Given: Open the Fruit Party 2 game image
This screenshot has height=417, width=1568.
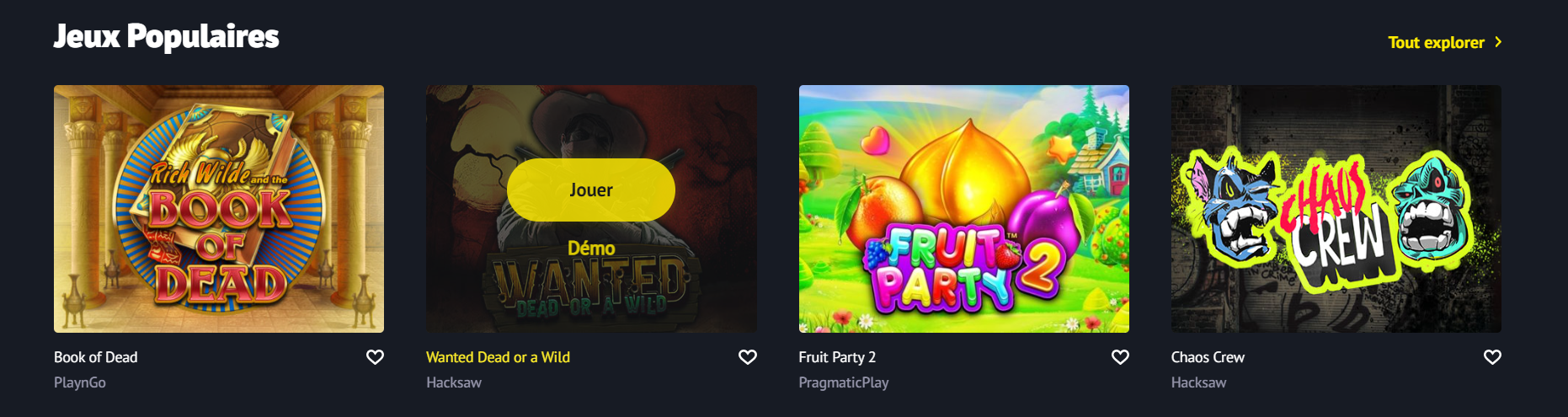Looking at the screenshot, I should click(964, 209).
